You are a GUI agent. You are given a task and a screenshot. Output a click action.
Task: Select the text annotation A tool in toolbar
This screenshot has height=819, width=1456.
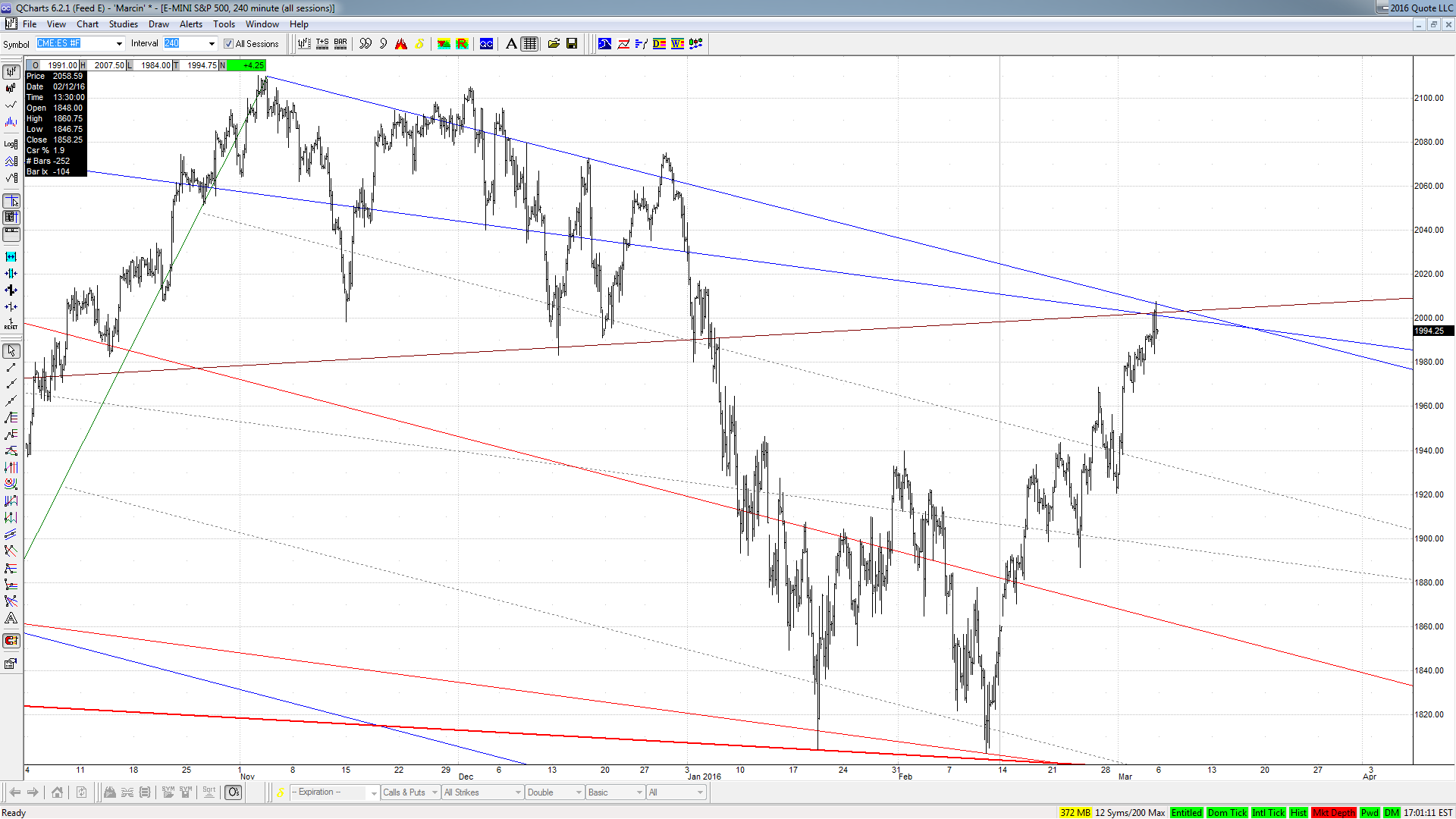tap(511, 44)
